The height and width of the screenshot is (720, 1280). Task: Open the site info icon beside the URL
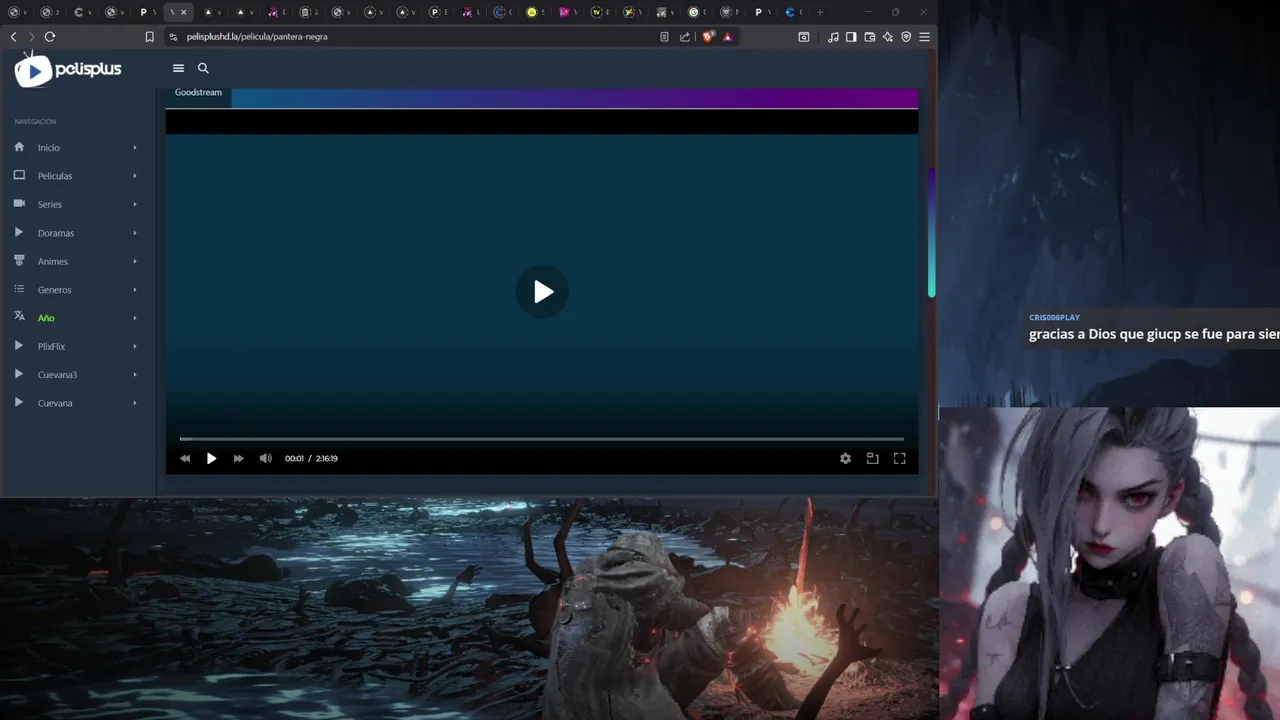coord(173,37)
